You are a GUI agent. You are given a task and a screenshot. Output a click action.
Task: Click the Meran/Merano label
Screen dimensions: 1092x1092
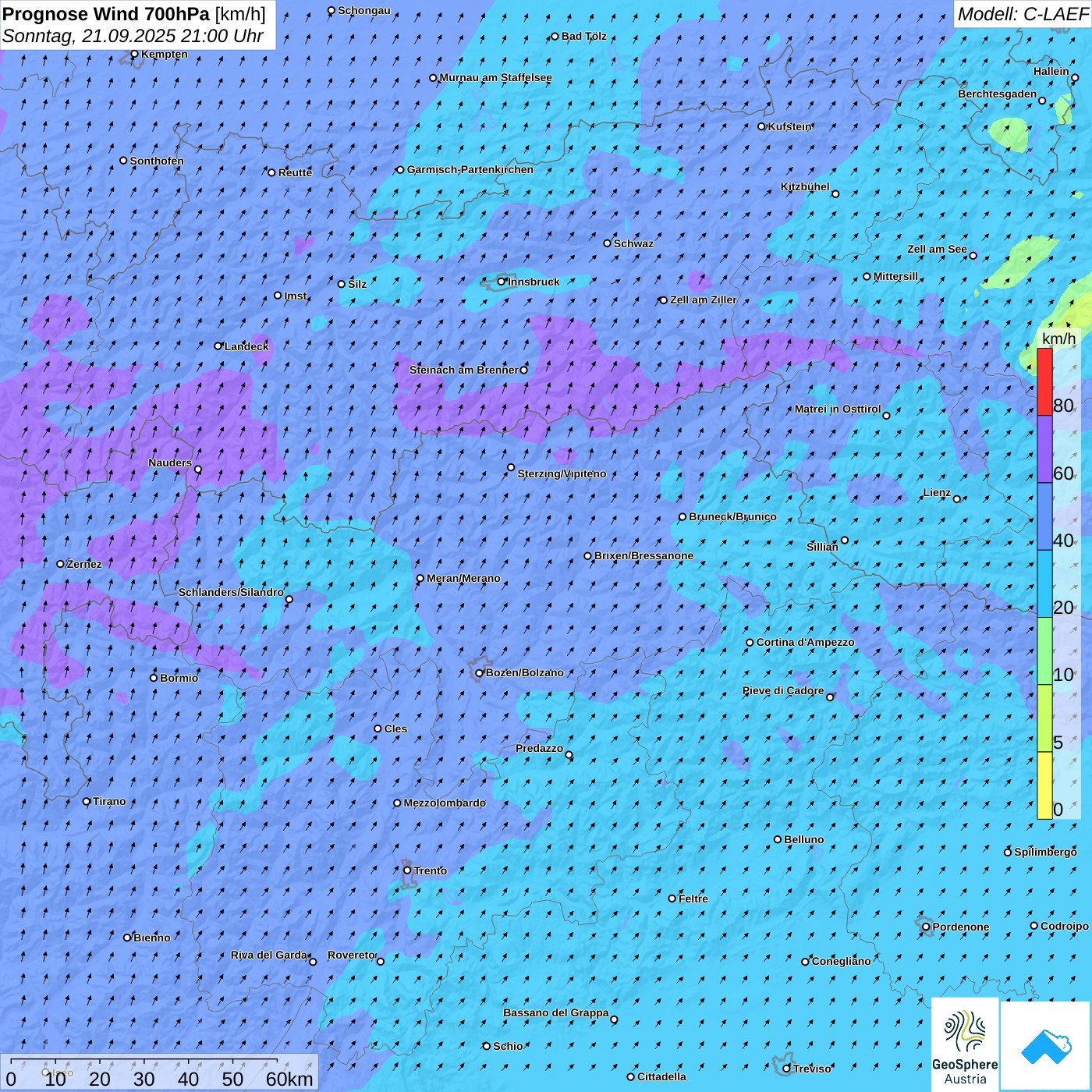click(463, 579)
